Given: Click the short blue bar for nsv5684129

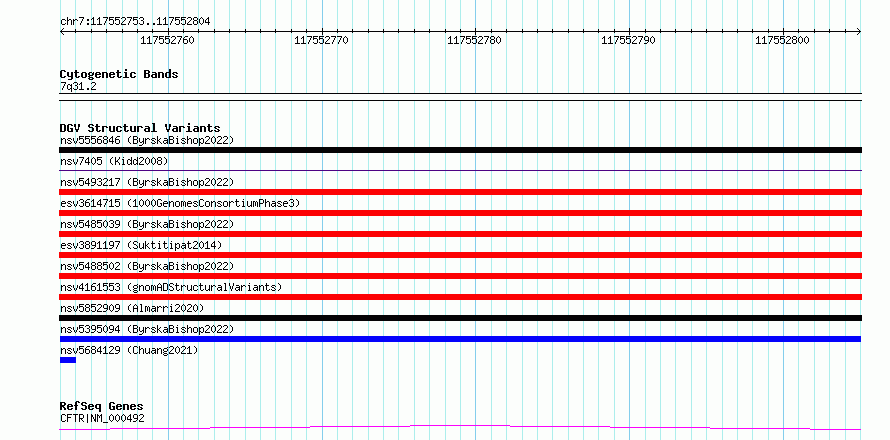Looking at the screenshot, I should click(x=68, y=360).
